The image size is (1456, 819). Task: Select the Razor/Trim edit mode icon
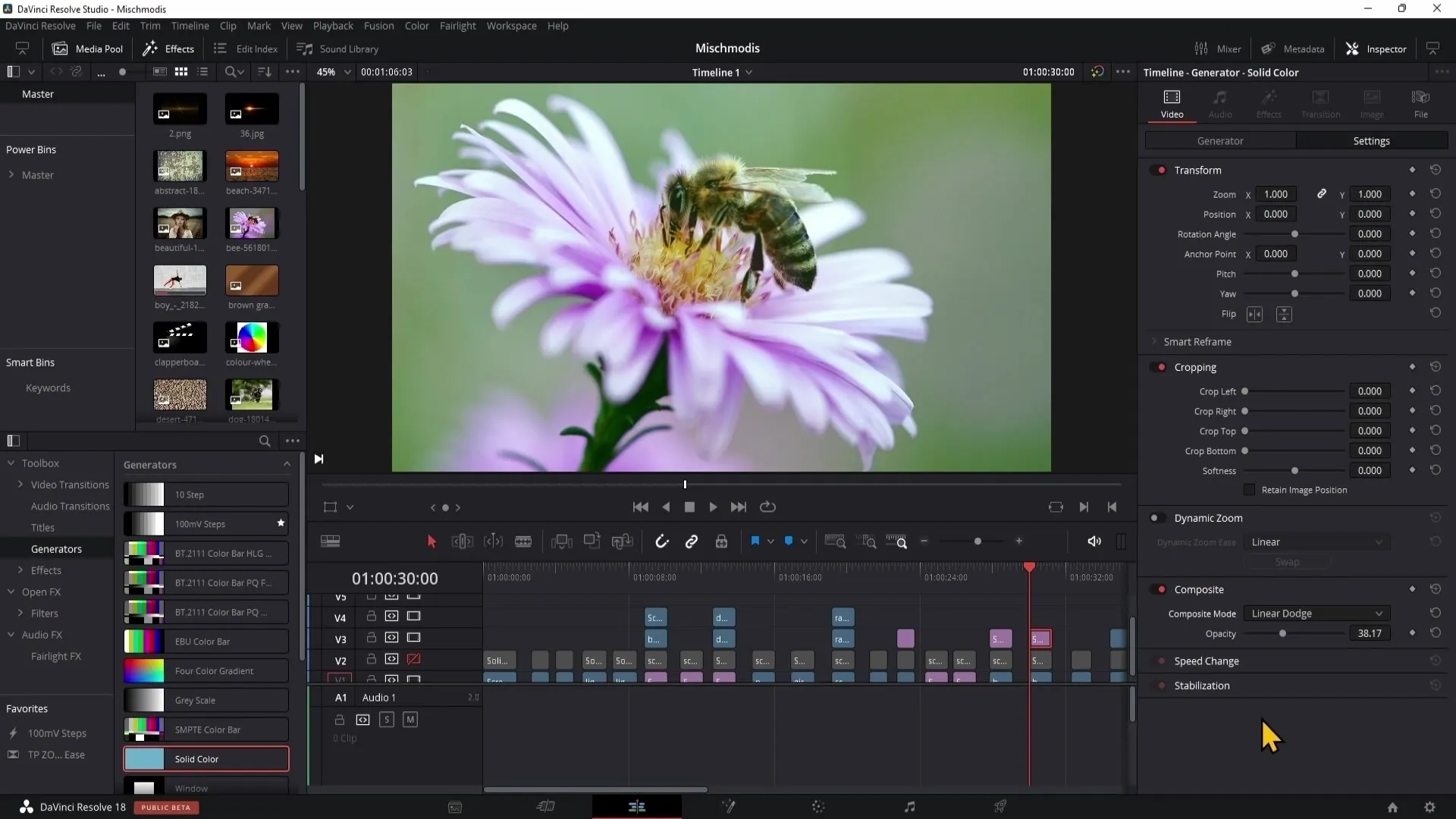click(x=523, y=541)
